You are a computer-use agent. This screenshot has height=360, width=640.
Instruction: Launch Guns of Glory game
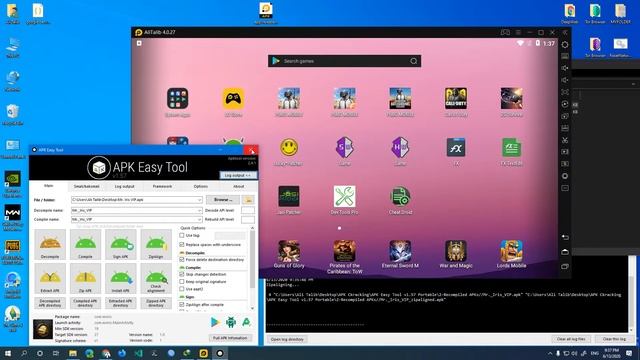click(289, 251)
